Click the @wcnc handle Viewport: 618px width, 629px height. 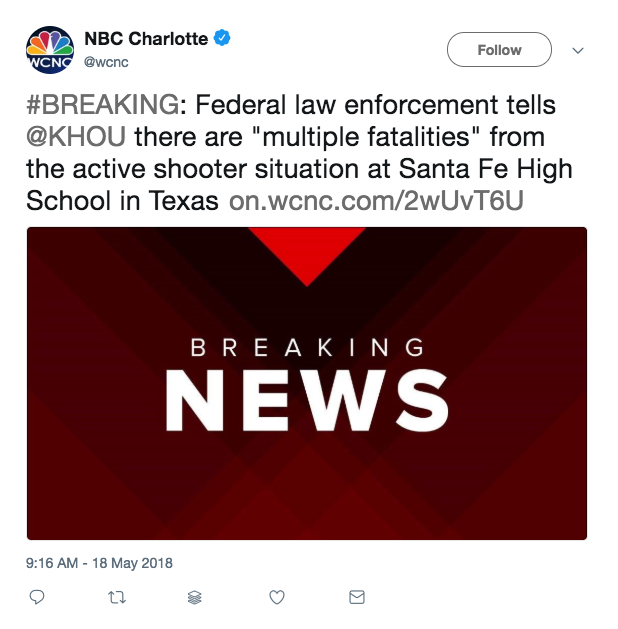(105, 62)
